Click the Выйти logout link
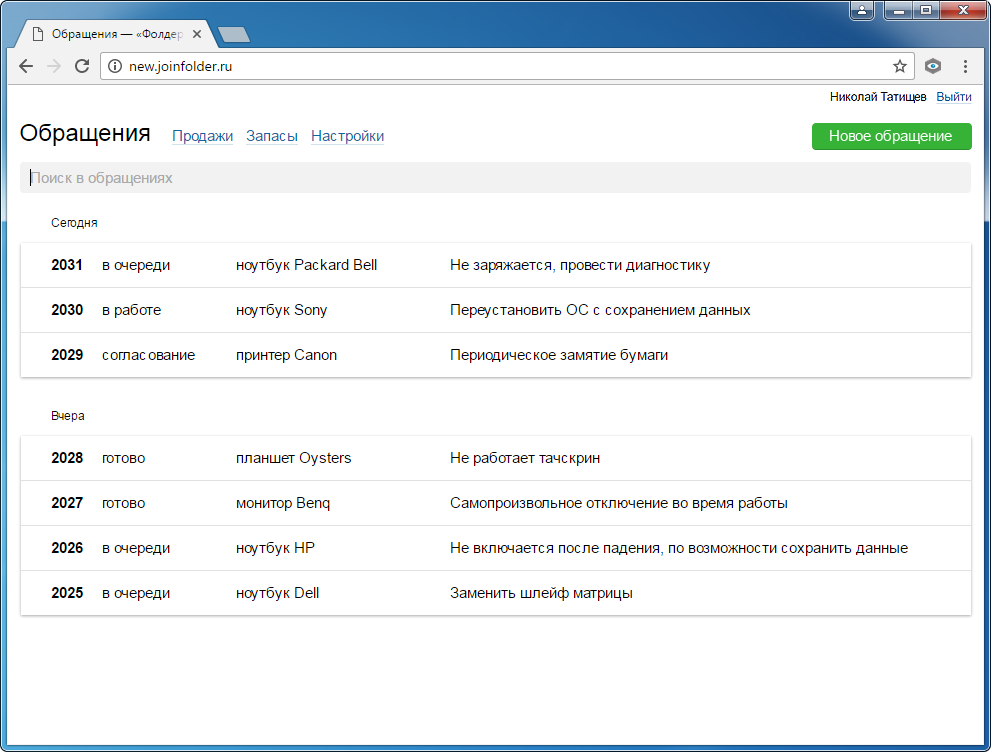This screenshot has height=752, width=991. pos(953,97)
